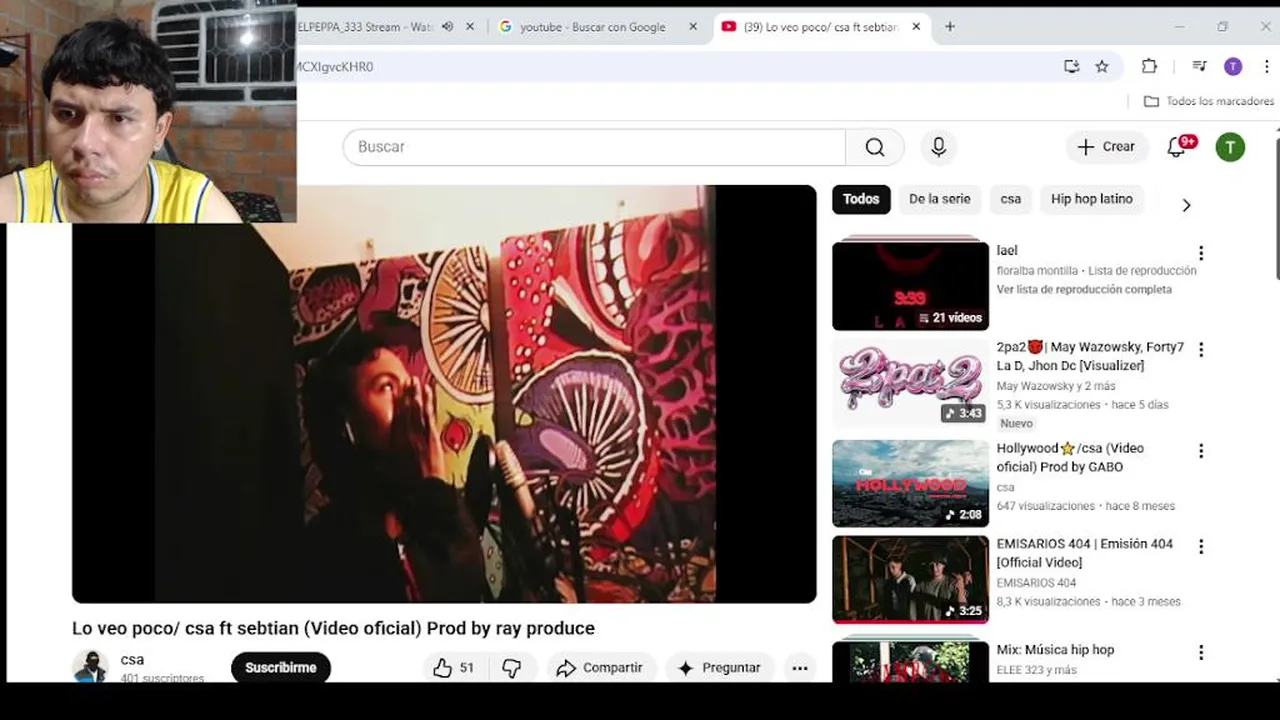Click the Crear button

pyautogui.click(x=1106, y=147)
